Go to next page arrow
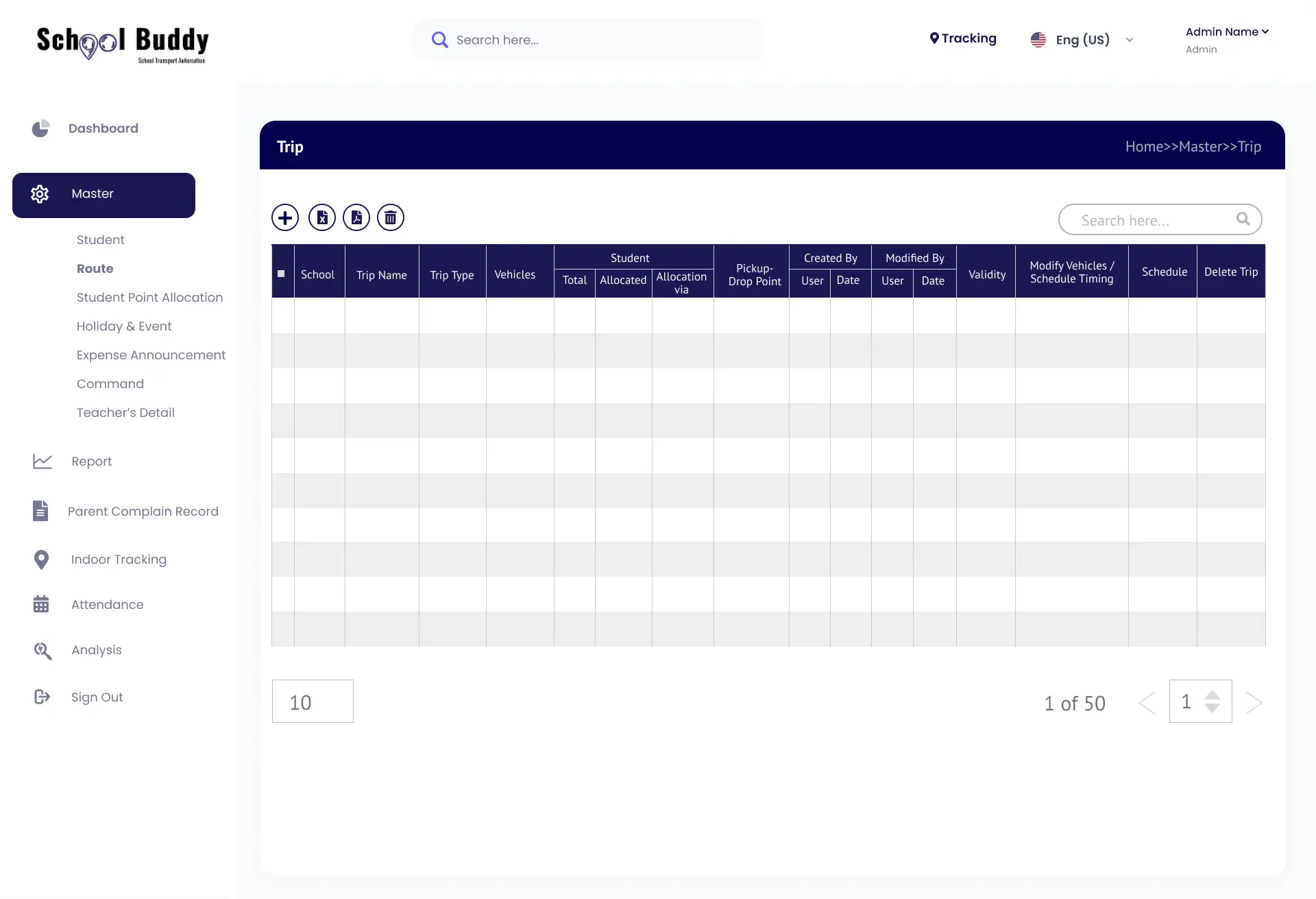The height and width of the screenshot is (899, 1316). click(1254, 703)
